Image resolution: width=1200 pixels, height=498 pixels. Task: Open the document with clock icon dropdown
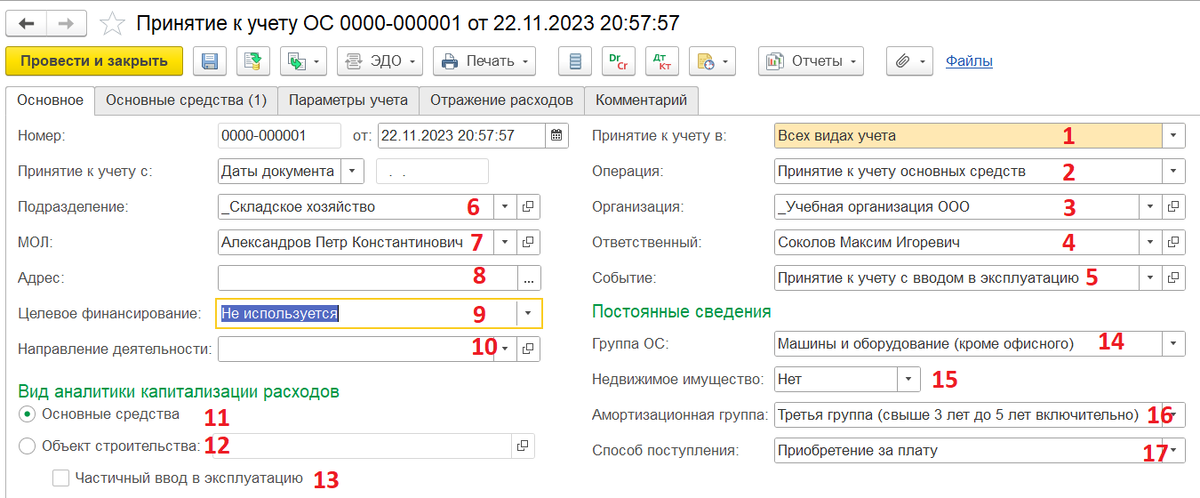coord(713,61)
